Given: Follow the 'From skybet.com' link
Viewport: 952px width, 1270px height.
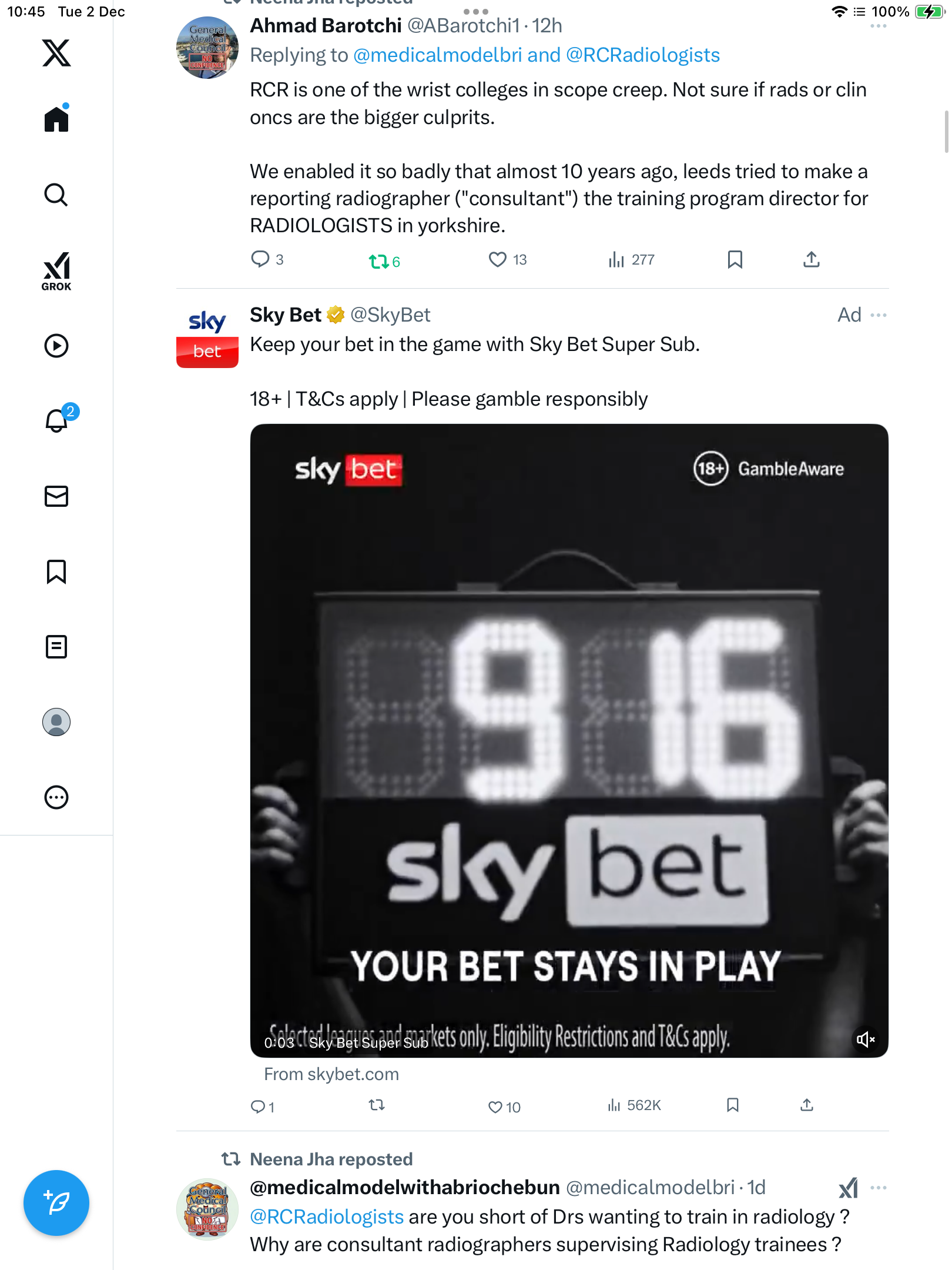Looking at the screenshot, I should 331,1074.
